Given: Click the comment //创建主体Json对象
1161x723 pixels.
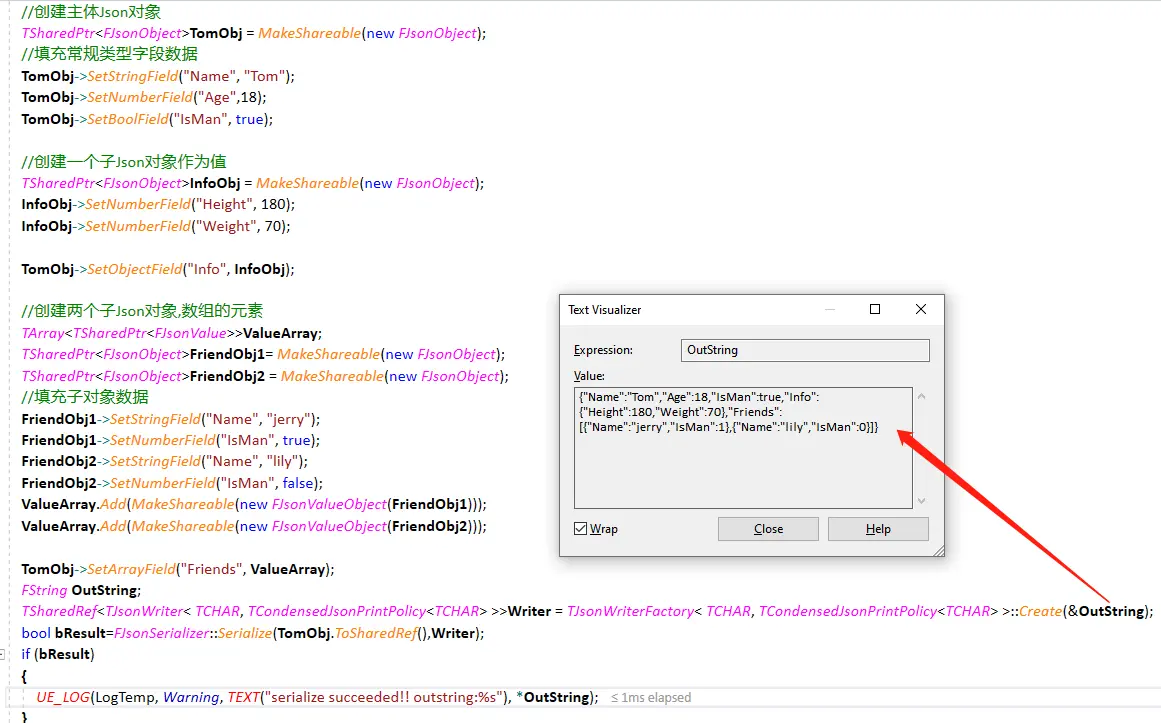Looking at the screenshot, I should pyautogui.click(x=91, y=12).
